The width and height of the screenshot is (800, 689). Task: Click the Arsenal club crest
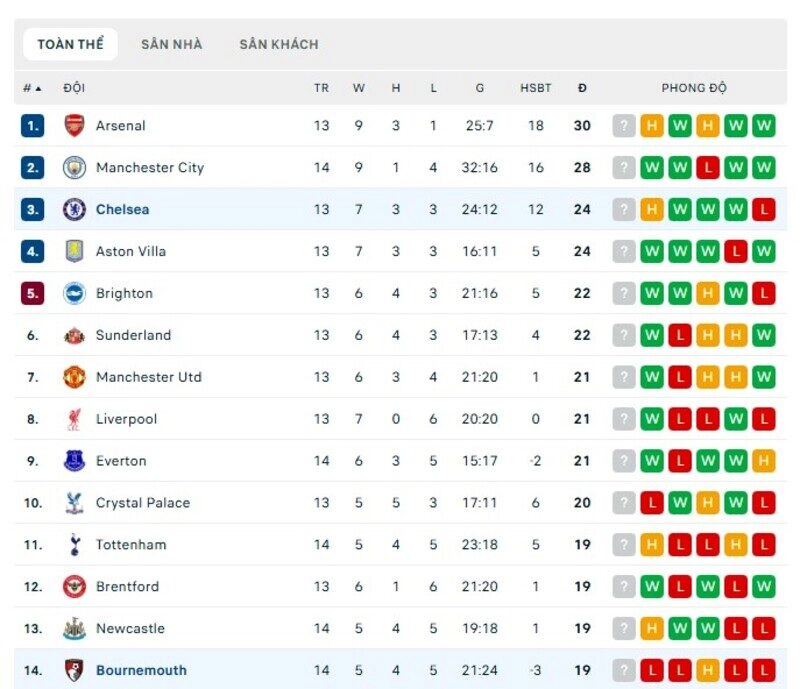point(72,126)
